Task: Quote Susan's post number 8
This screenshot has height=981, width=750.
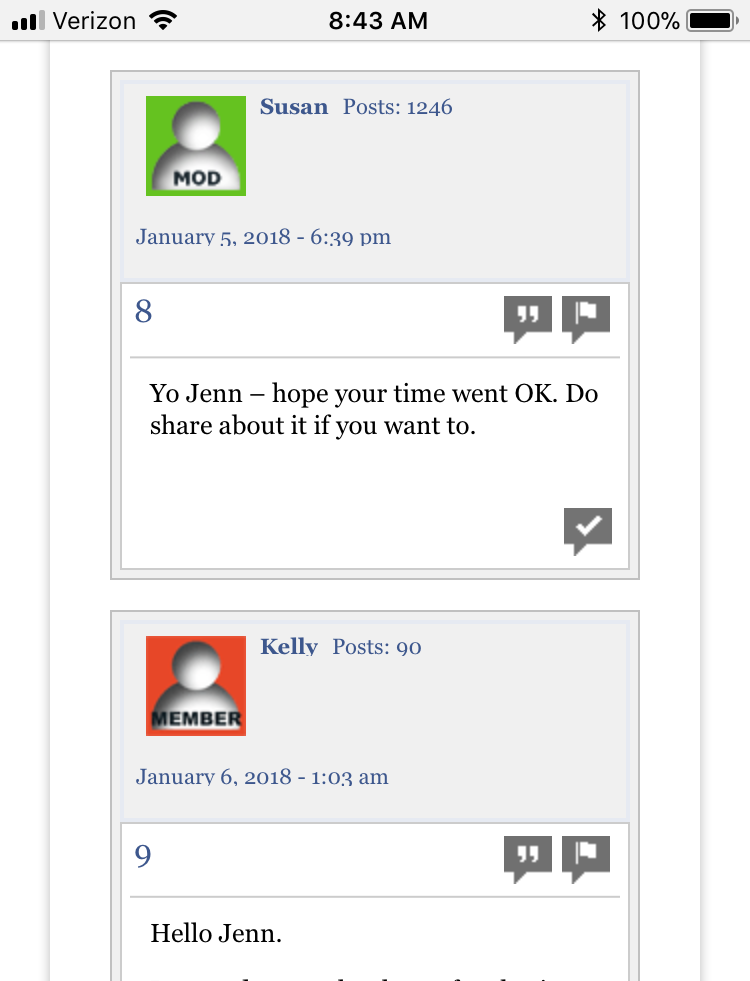Action: pyautogui.click(x=528, y=319)
